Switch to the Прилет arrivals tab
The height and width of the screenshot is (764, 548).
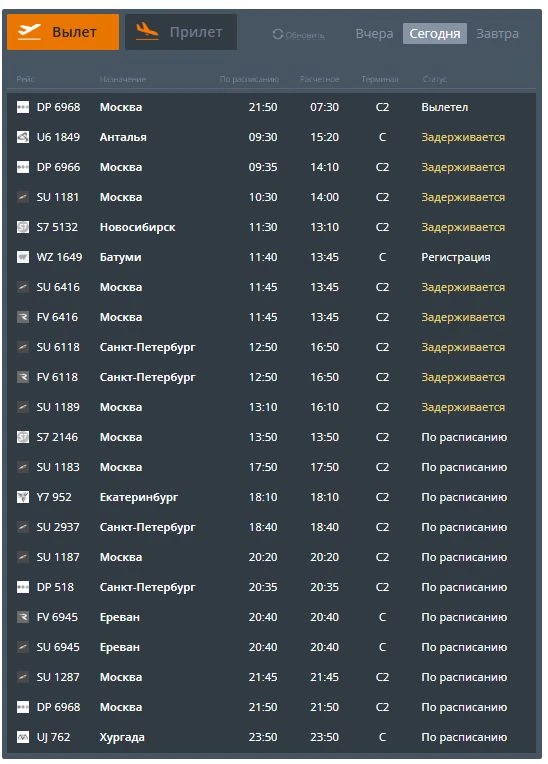click(x=181, y=32)
